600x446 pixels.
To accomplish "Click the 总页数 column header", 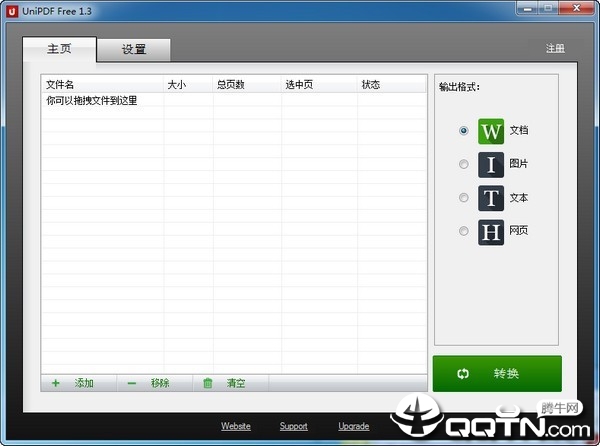I will click(247, 85).
